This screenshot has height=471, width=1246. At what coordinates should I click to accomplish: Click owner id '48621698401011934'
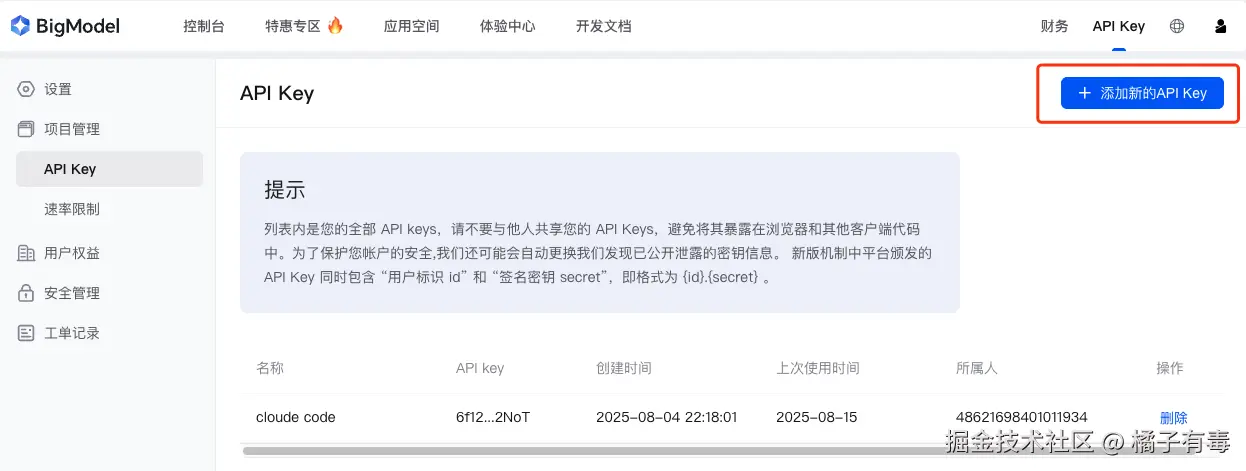(1021, 417)
